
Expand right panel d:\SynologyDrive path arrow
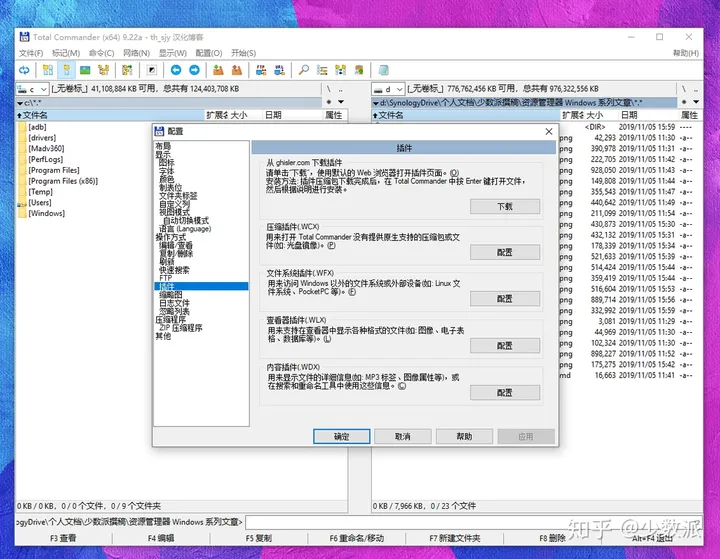376,103
